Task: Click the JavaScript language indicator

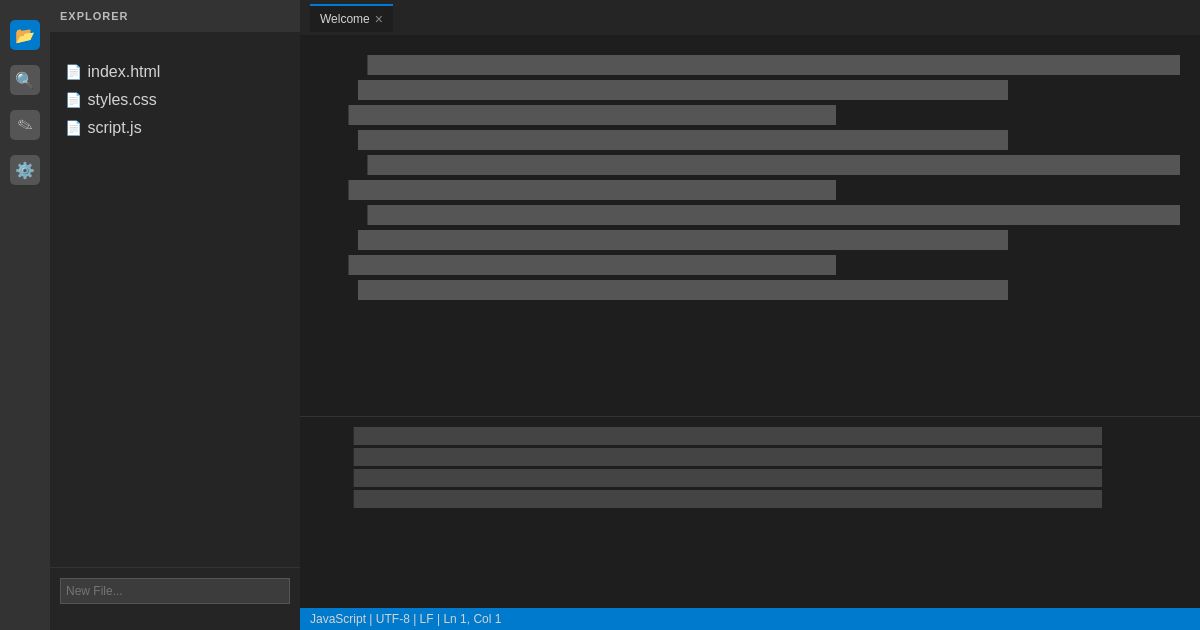Action: coord(337,619)
